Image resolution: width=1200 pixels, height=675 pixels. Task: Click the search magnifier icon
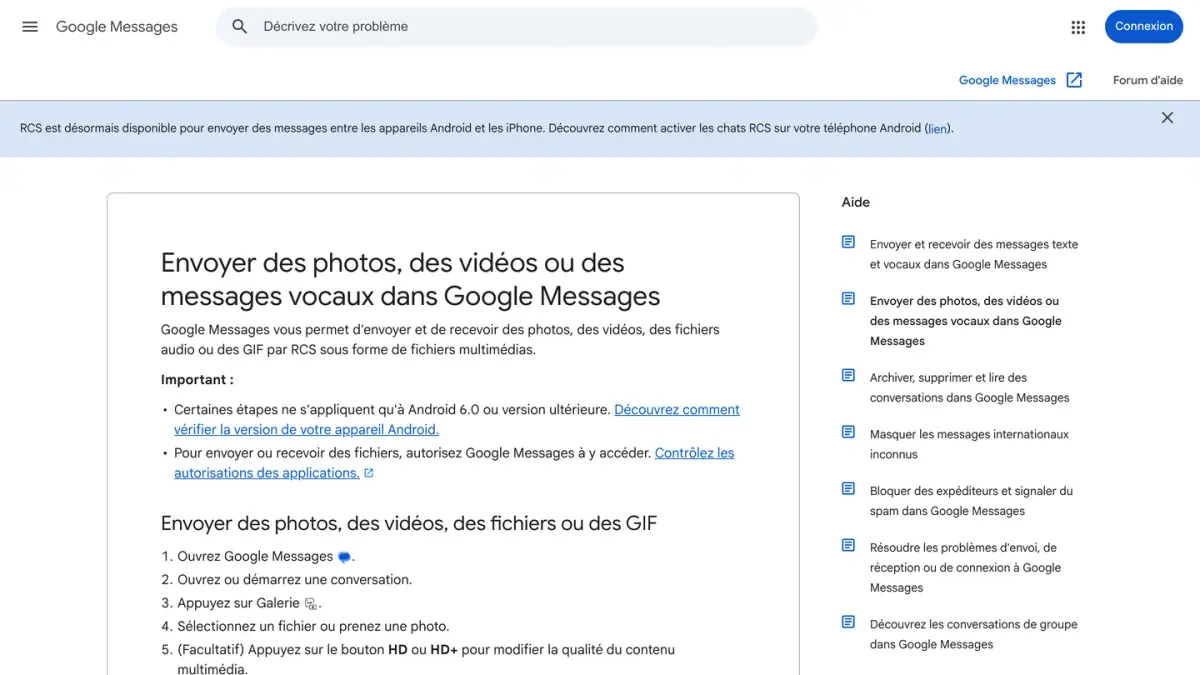tap(240, 27)
